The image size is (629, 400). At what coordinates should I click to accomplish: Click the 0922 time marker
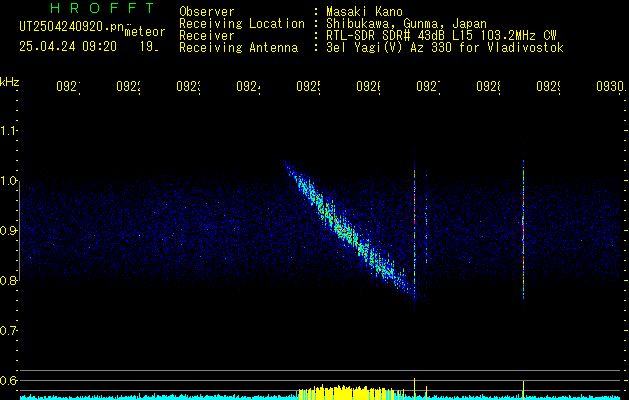pyautogui.click(x=128, y=87)
